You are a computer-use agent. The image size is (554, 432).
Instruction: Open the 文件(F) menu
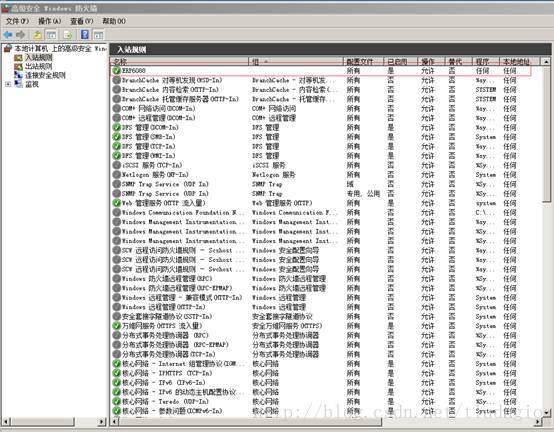click(x=17, y=21)
